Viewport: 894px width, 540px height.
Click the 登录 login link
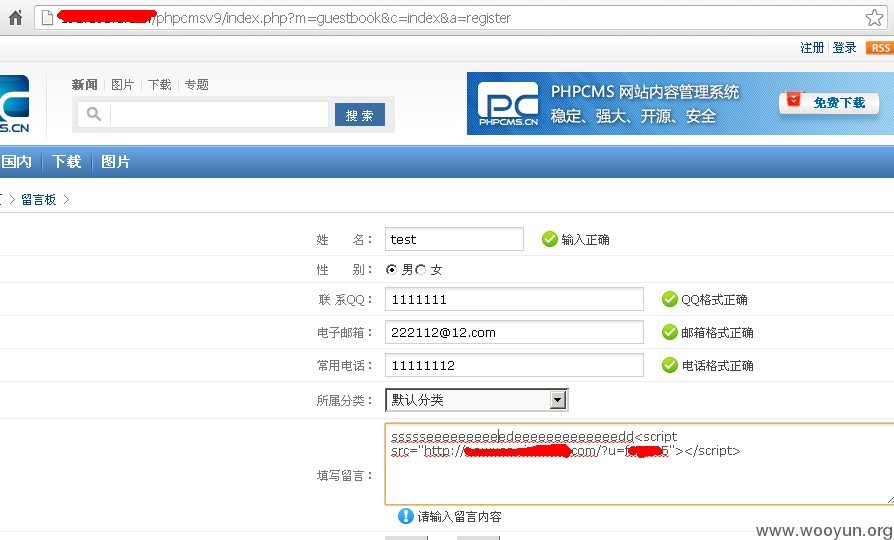point(844,48)
